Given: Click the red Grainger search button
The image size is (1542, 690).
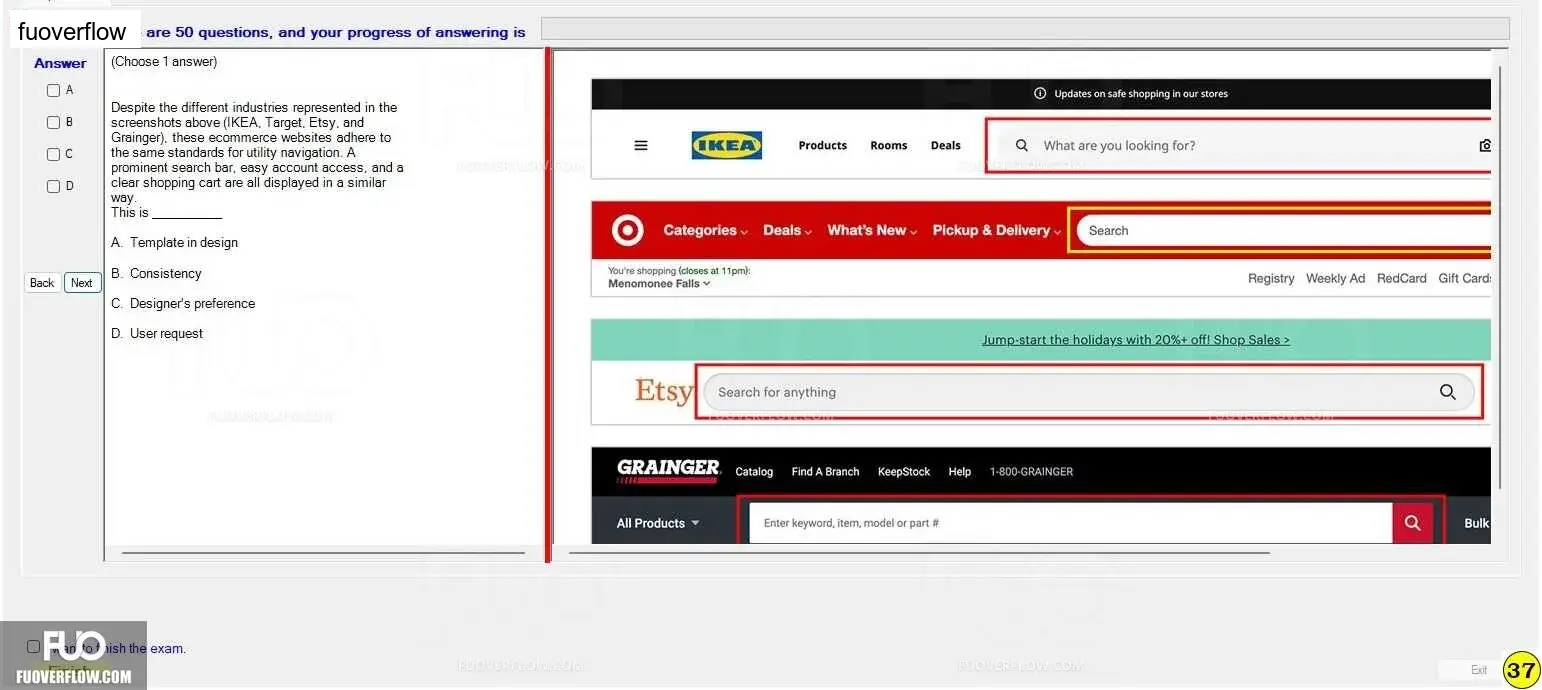Looking at the screenshot, I should (1412, 523).
